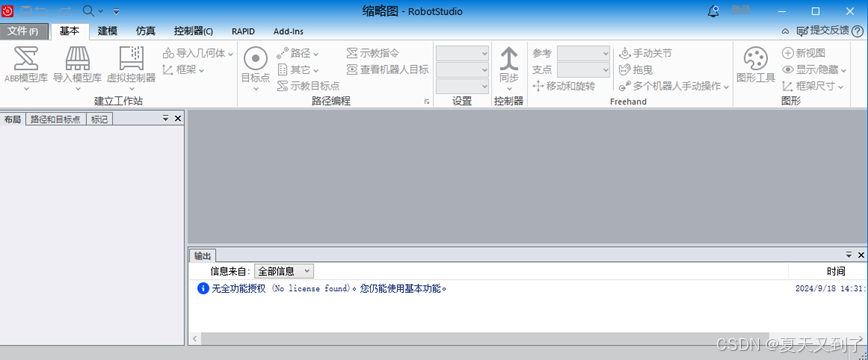Click 手动关节 jog joint tool
868x360 pixels.
pyautogui.click(x=645, y=54)
